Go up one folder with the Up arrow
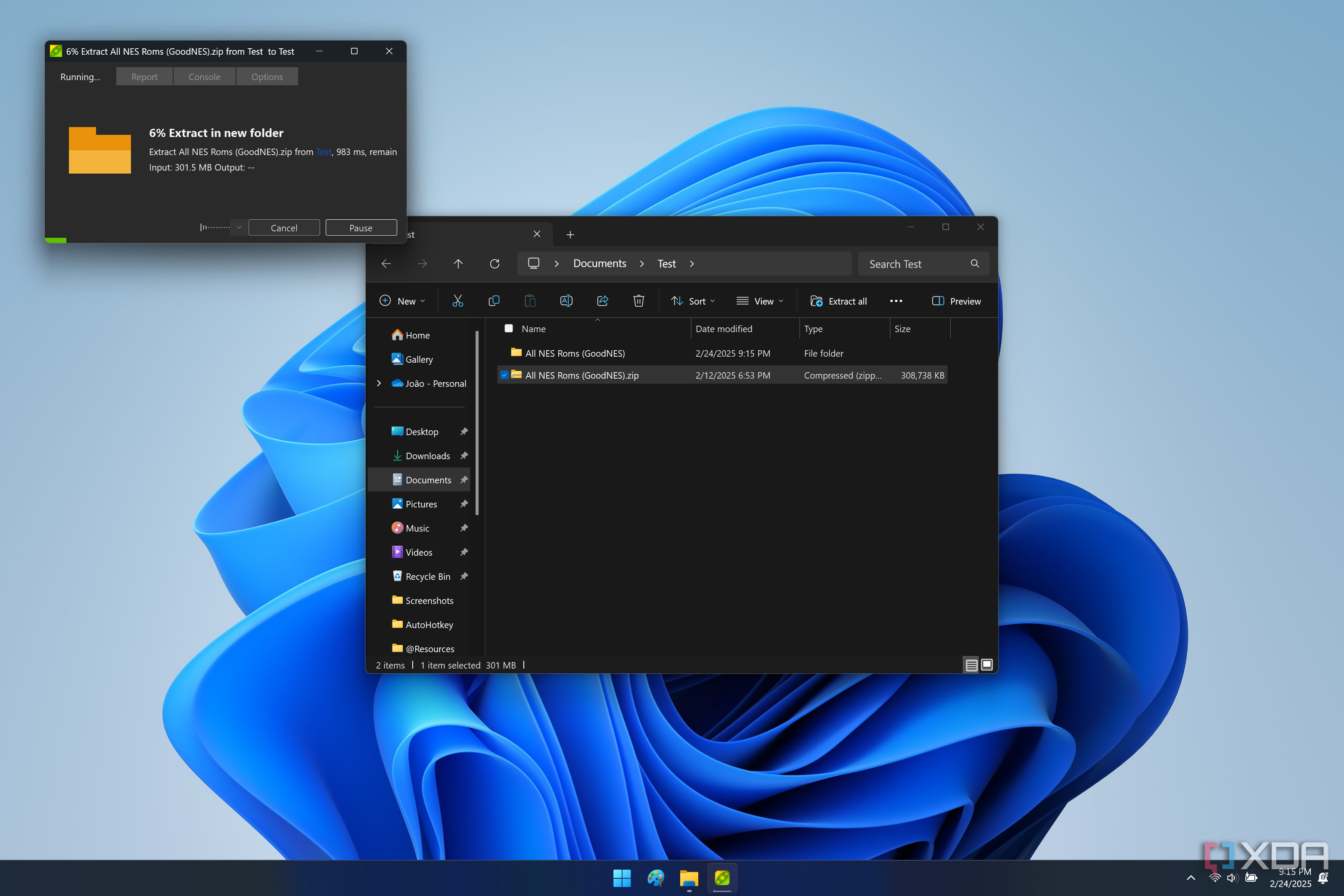Viewport: 1344px width, 896px height. 458,264
